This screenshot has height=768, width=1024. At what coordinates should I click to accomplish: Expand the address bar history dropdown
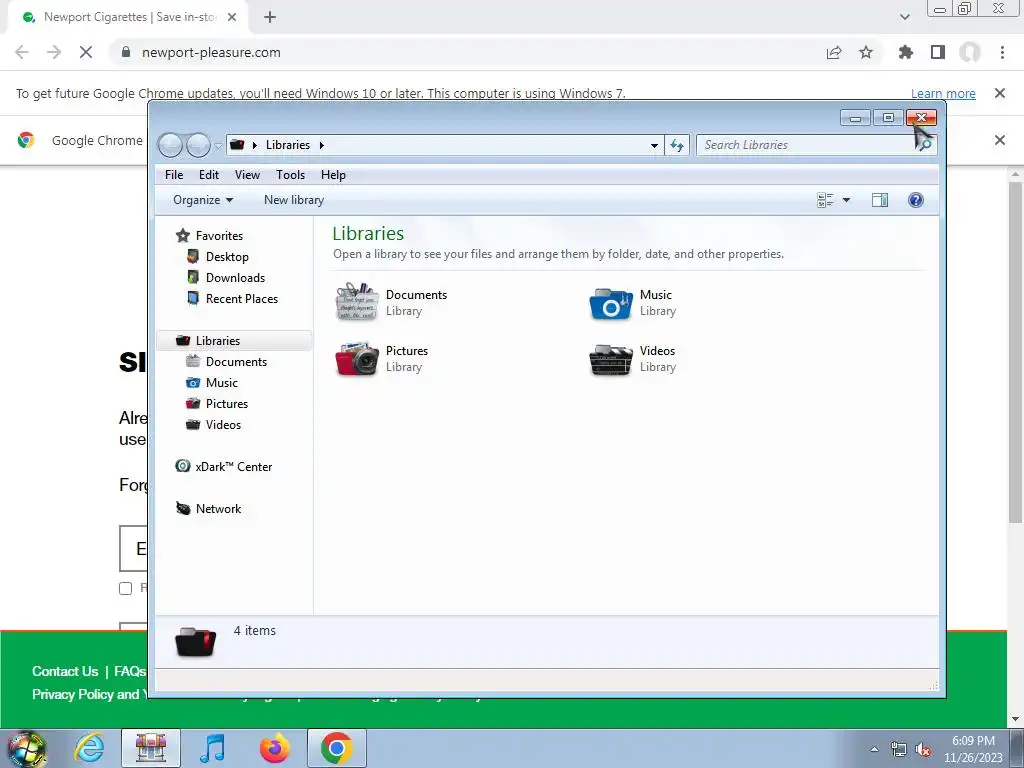pyautogui.click(x=654, y=145)
